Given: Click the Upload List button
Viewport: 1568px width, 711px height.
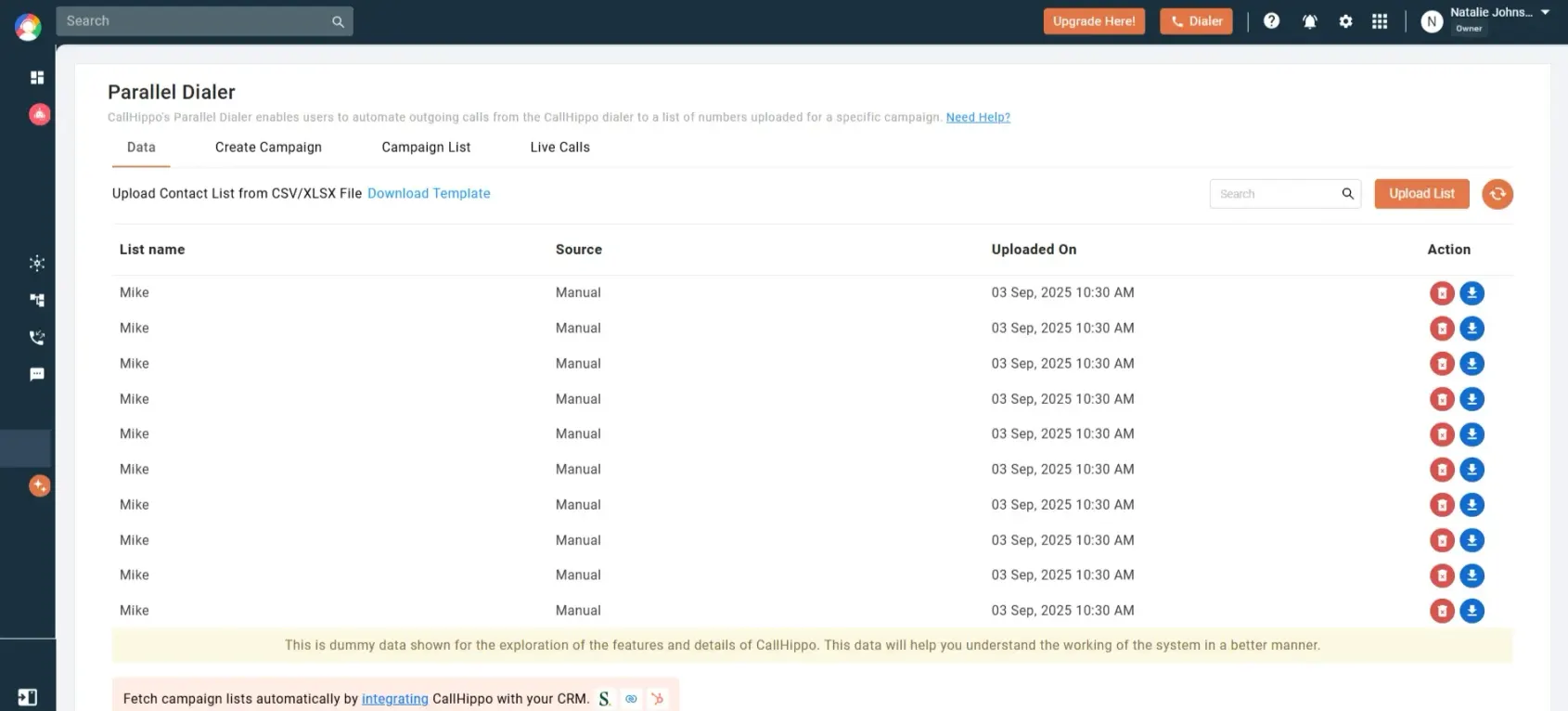Looking at the screenshot, I should (1421, 193).
